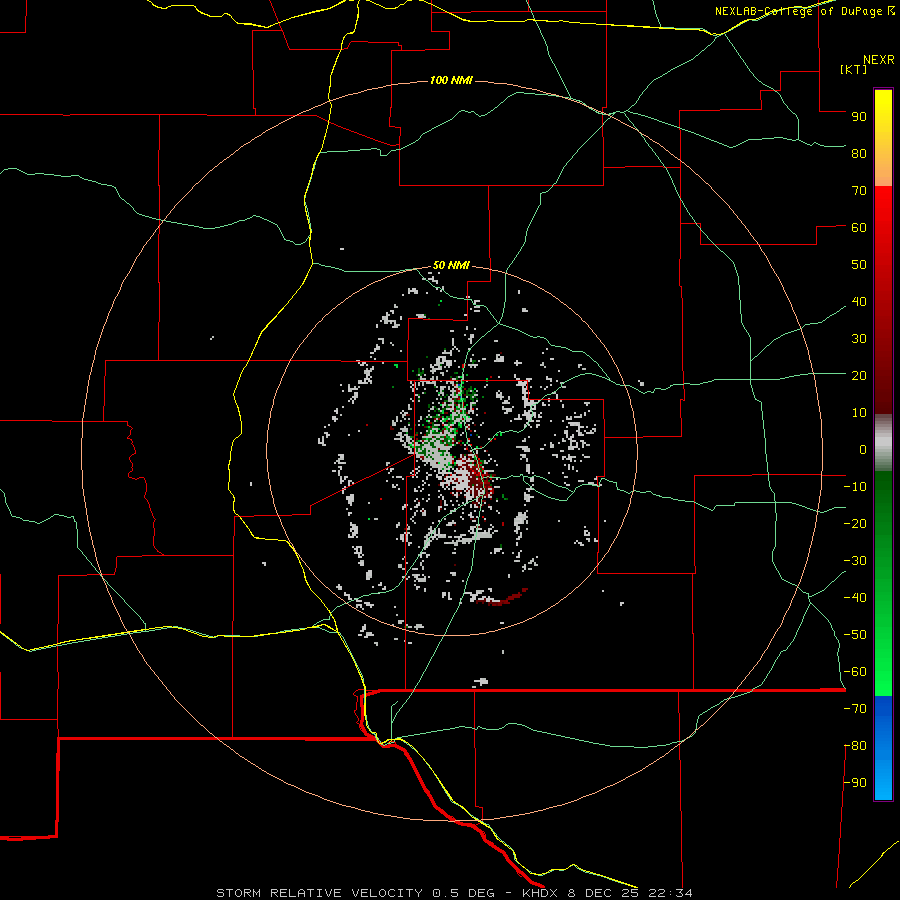Click the positive 40 knot scale label

click(x=859, y=301)
